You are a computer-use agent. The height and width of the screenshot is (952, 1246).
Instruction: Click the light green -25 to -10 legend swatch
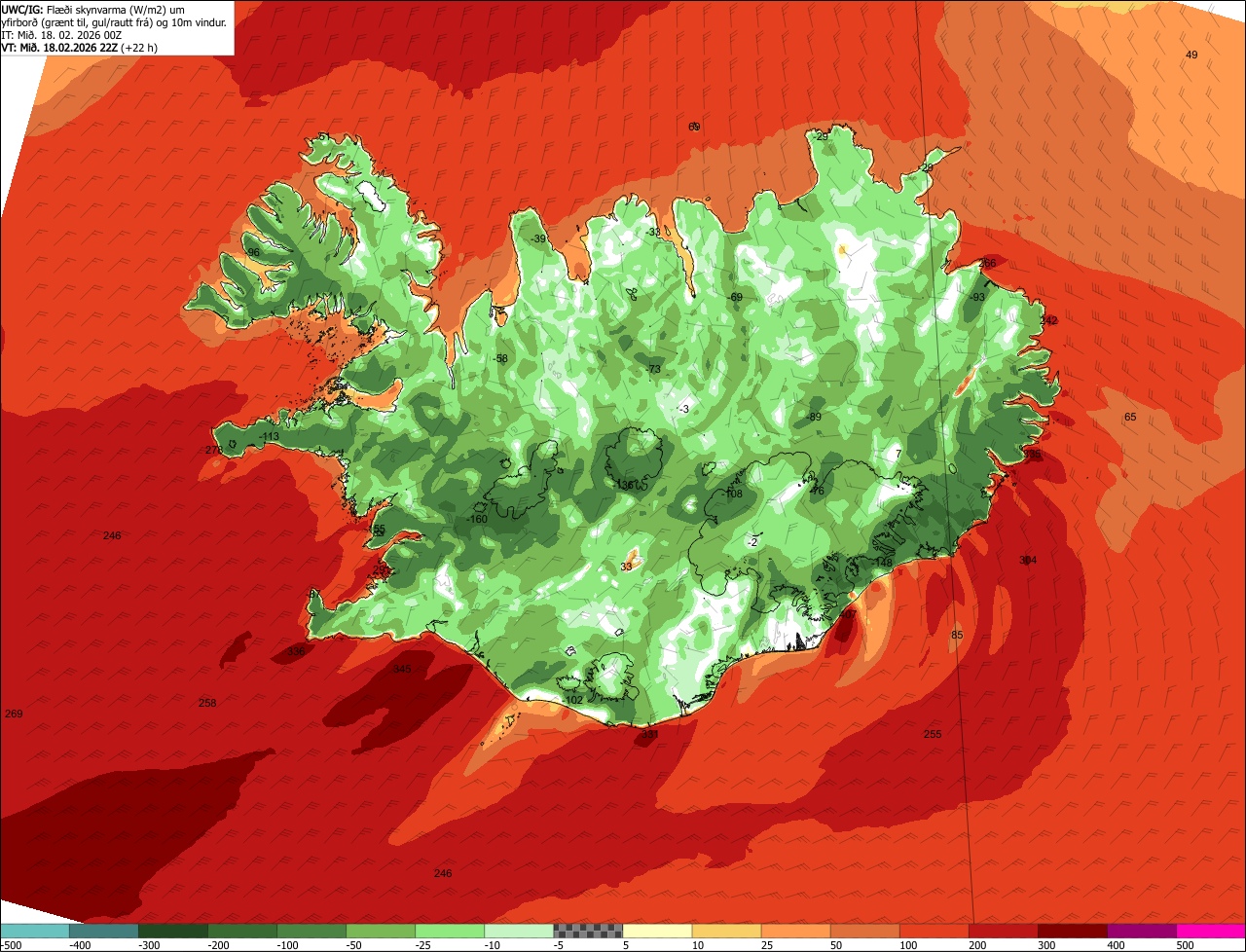point(450,931)
